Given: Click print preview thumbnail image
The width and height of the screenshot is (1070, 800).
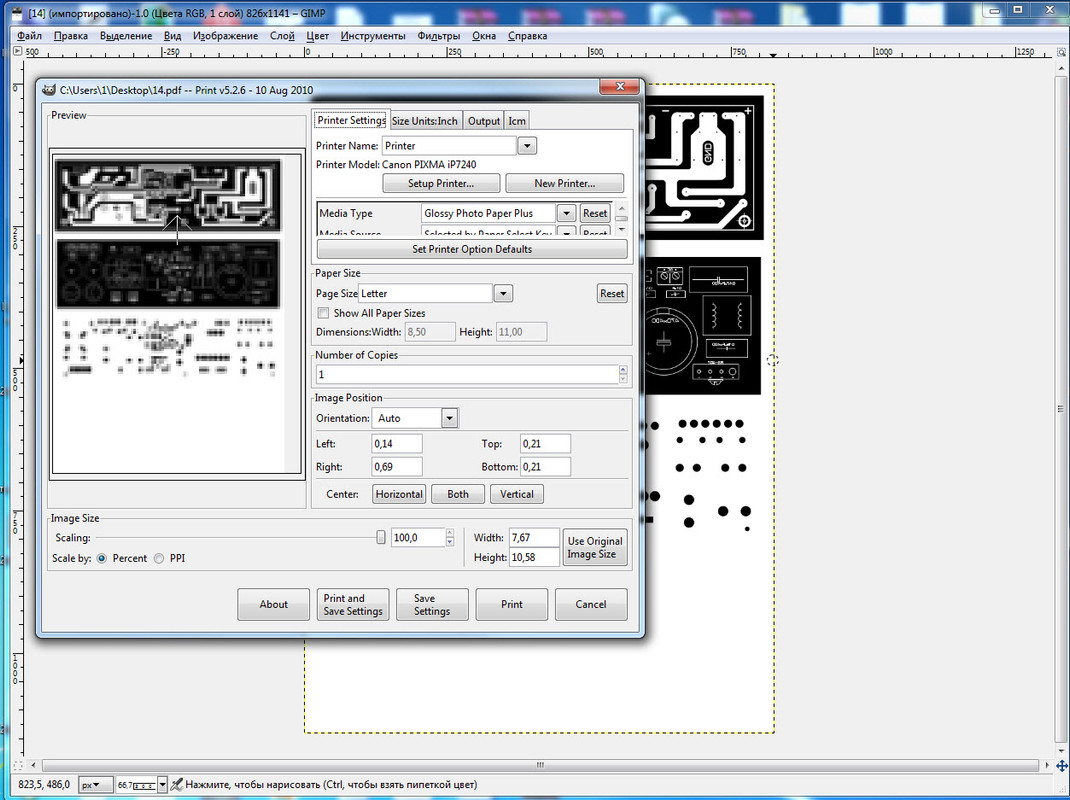Looking at the screenshot, I should [x=177, y=314].
